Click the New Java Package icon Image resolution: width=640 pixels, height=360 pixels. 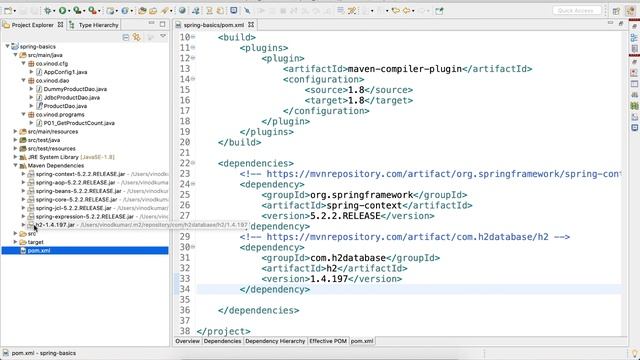(110, 11)
